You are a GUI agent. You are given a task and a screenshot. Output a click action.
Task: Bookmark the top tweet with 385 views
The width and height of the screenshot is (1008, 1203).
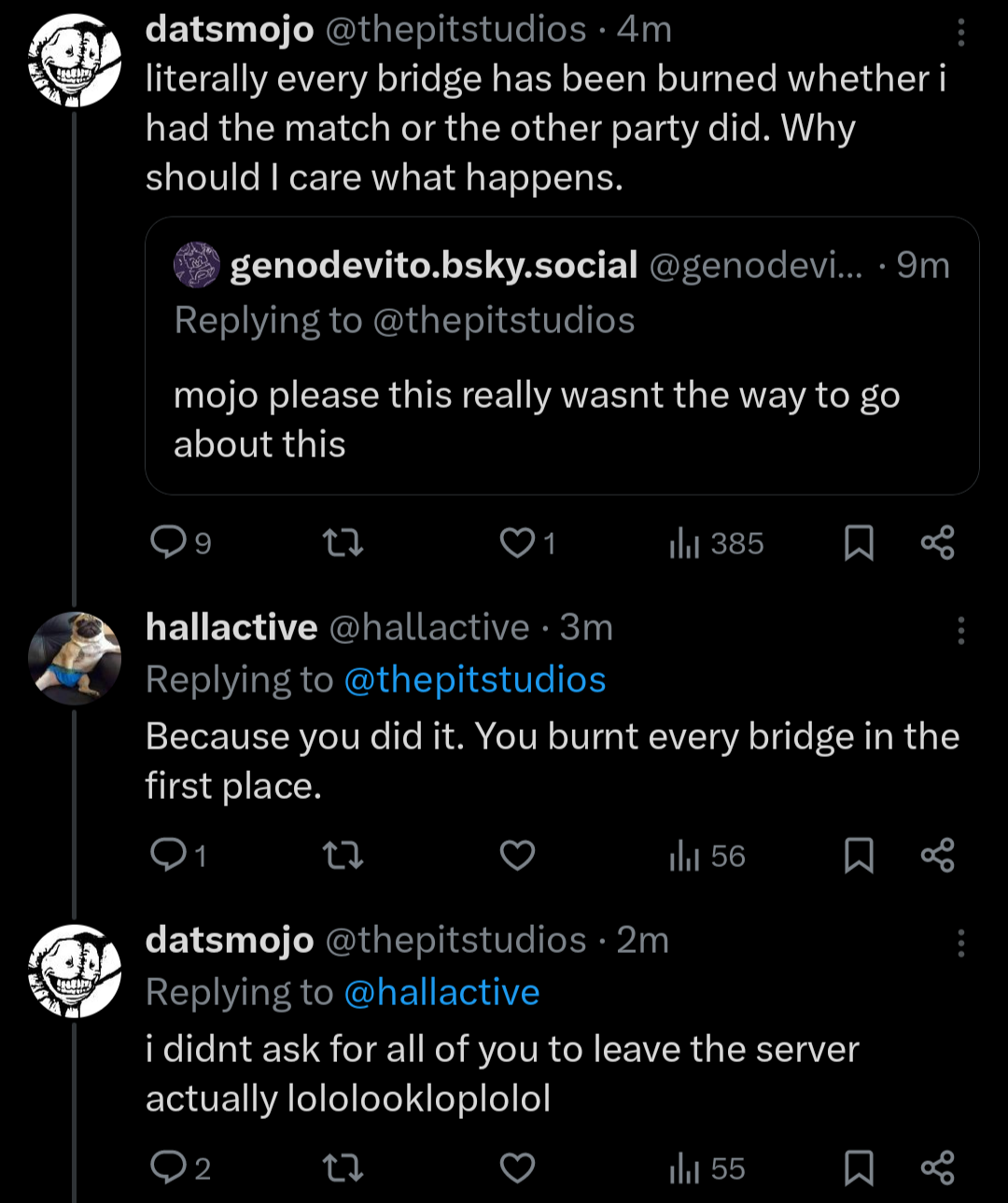858,542
